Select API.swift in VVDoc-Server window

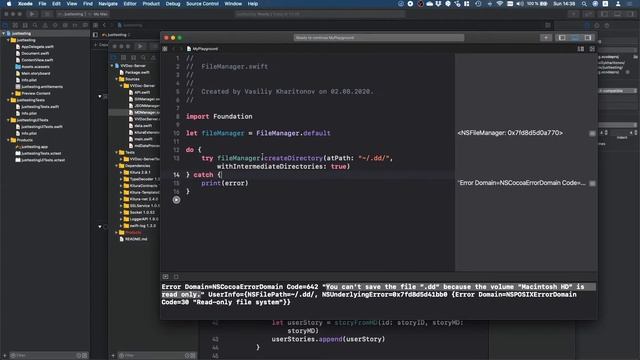pos(142,92)
